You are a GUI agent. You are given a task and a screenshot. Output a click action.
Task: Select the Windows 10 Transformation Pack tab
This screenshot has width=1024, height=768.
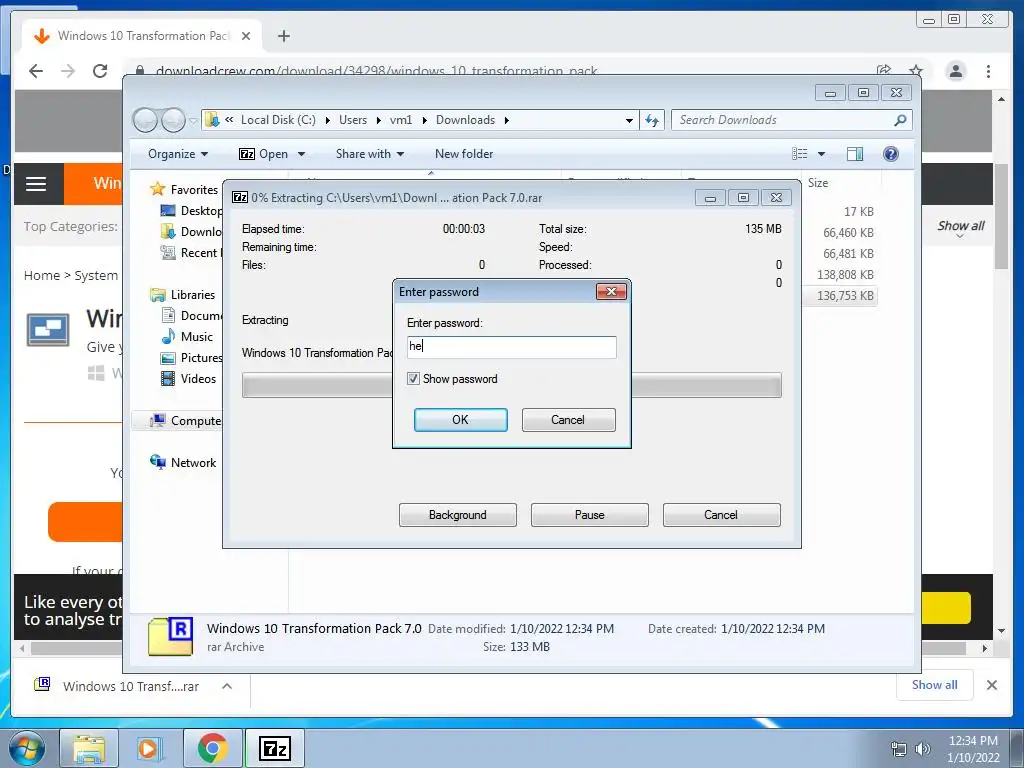click(x=142, y=36)
